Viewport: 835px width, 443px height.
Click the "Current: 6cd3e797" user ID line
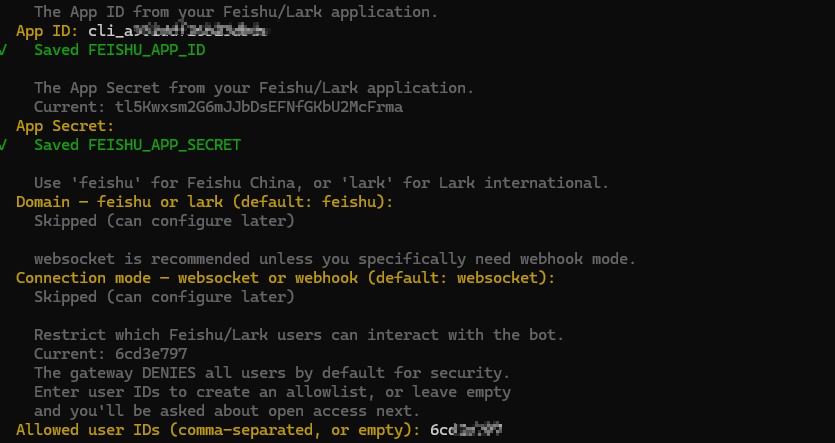coord(110,354)
